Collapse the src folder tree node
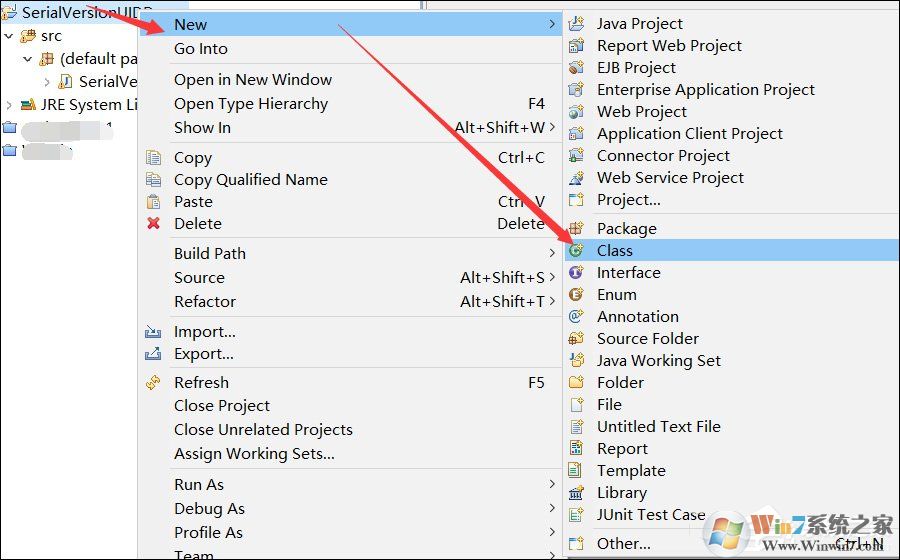 [x=9, y=36]
